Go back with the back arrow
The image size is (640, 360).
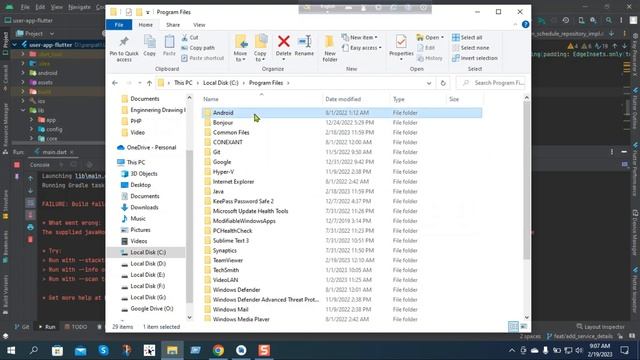115,83
